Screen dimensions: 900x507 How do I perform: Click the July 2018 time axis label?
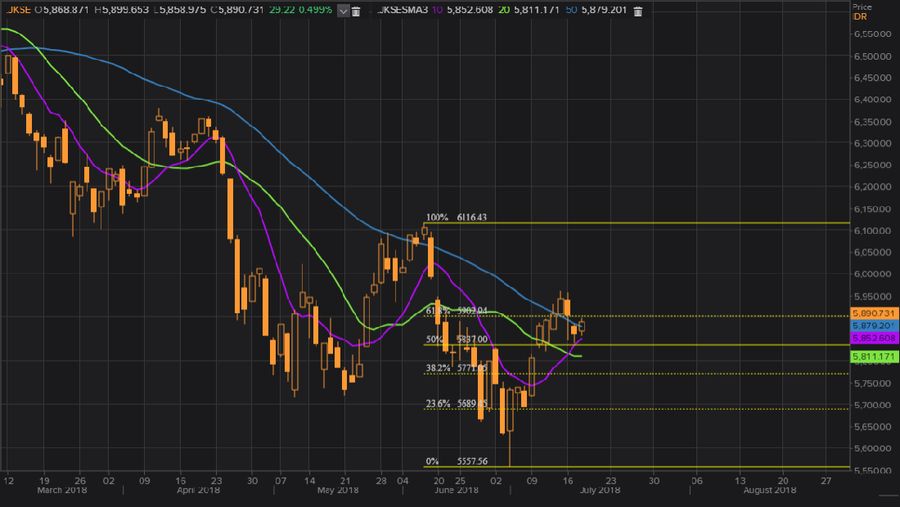click(x=600, y=490)
